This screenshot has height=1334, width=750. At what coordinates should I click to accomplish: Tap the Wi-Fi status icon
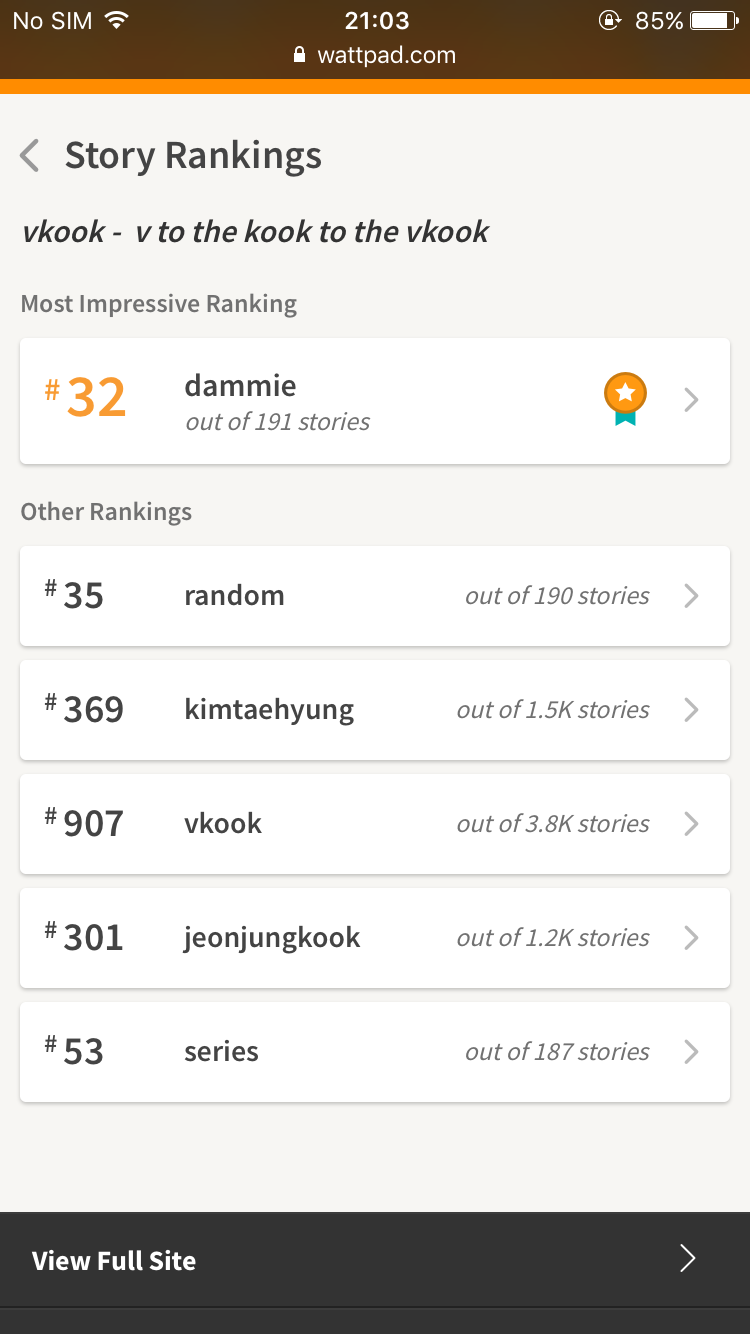click(x=117, y=20)
